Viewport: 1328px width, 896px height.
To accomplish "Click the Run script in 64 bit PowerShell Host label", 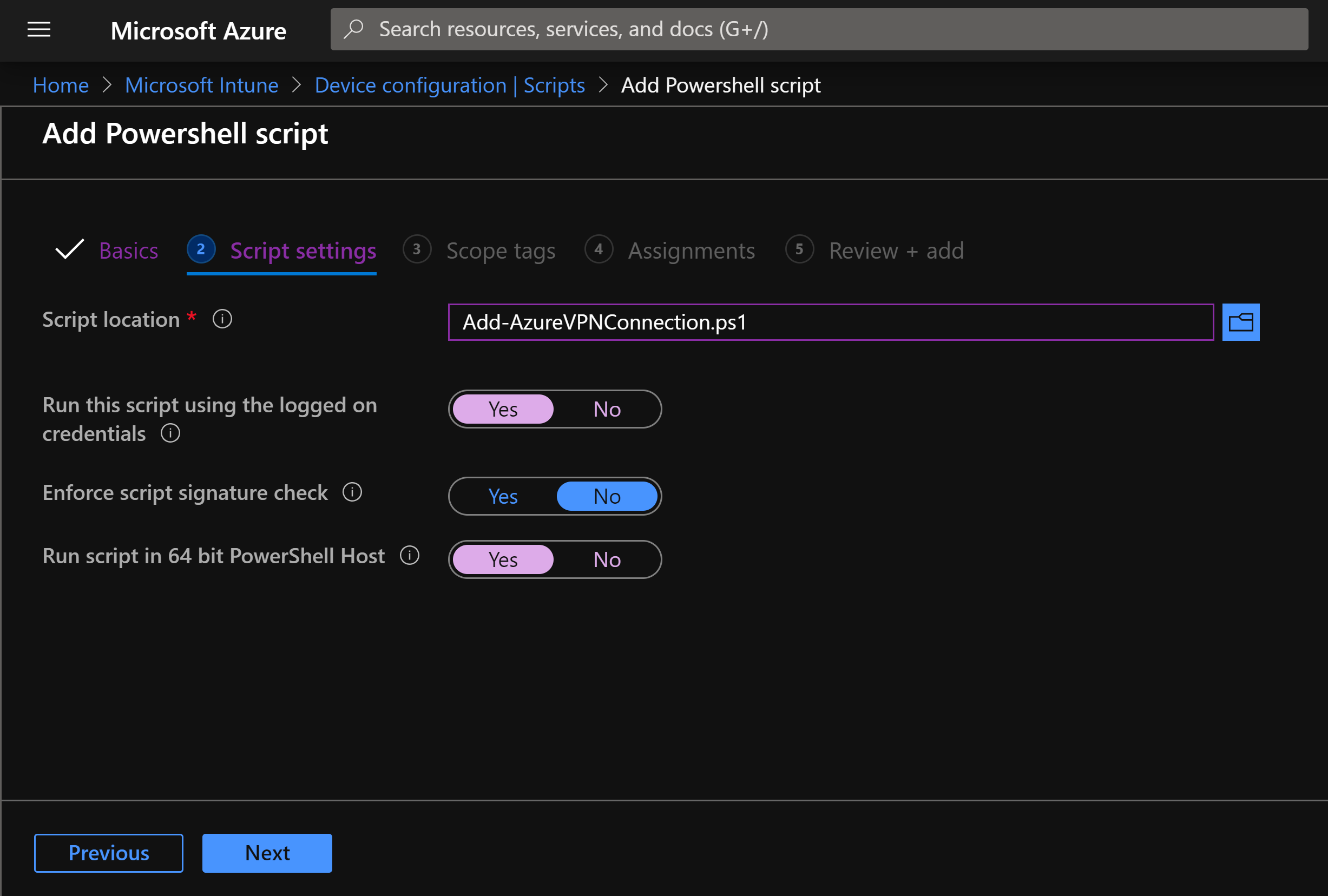I will click(x=214, y=556).
